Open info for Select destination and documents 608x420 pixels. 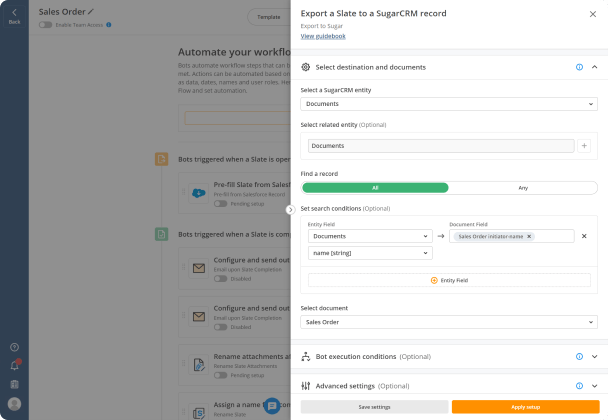pyautogui.click(x=579, y=67)
